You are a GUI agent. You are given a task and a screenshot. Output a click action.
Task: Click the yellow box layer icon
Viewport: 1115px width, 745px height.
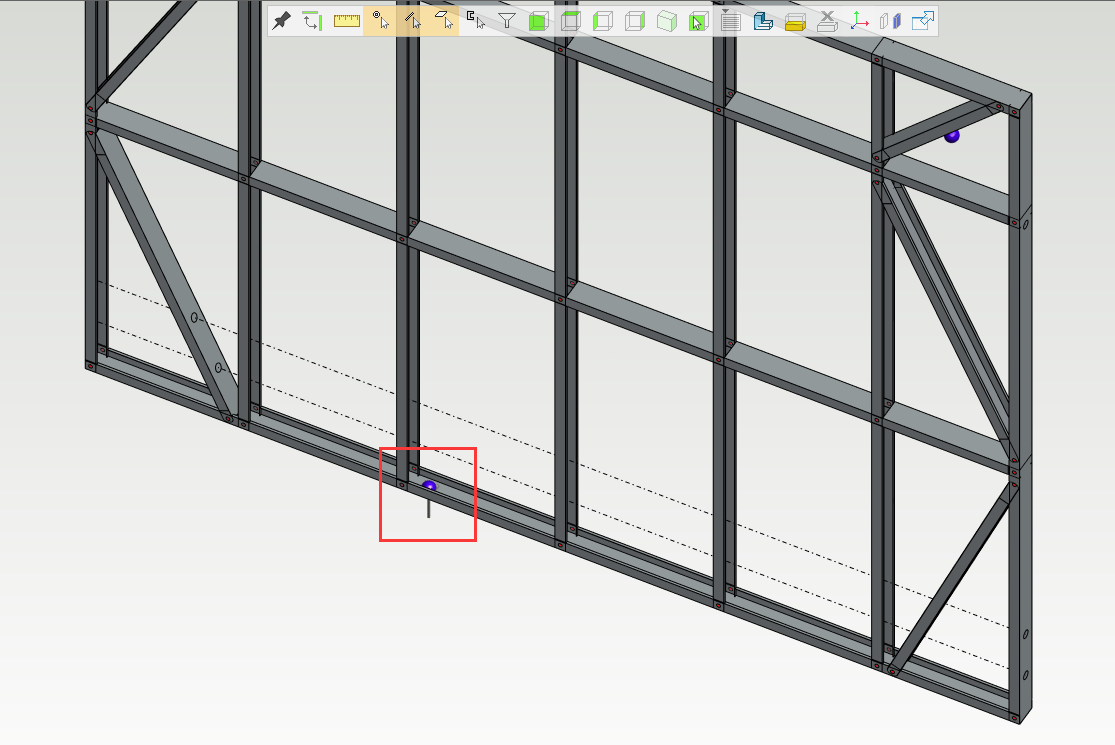795,22
